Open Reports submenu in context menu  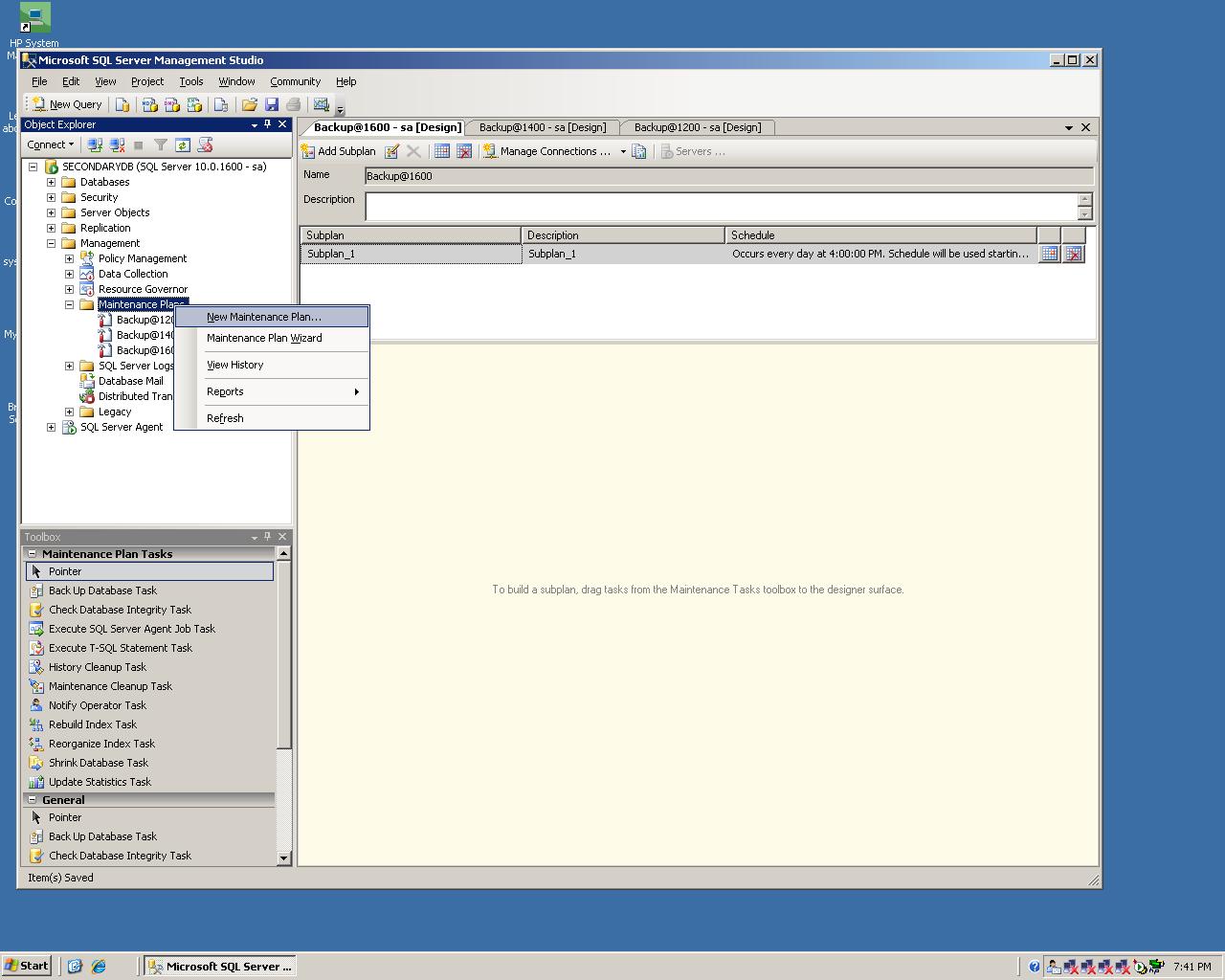272,391
